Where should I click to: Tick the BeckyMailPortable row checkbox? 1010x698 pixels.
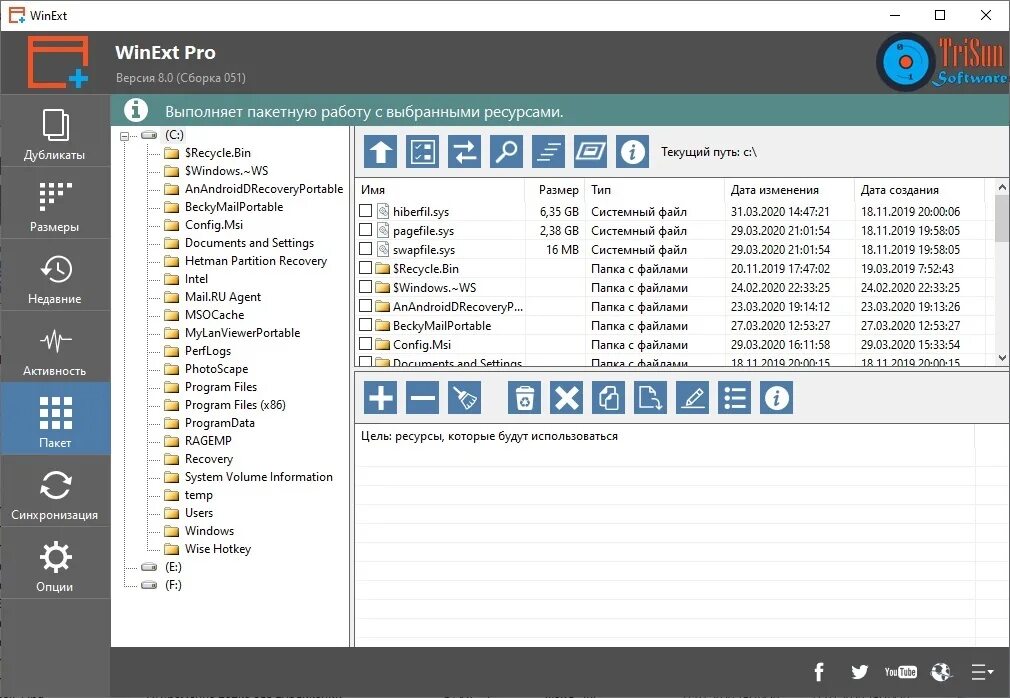coord(365,325)
